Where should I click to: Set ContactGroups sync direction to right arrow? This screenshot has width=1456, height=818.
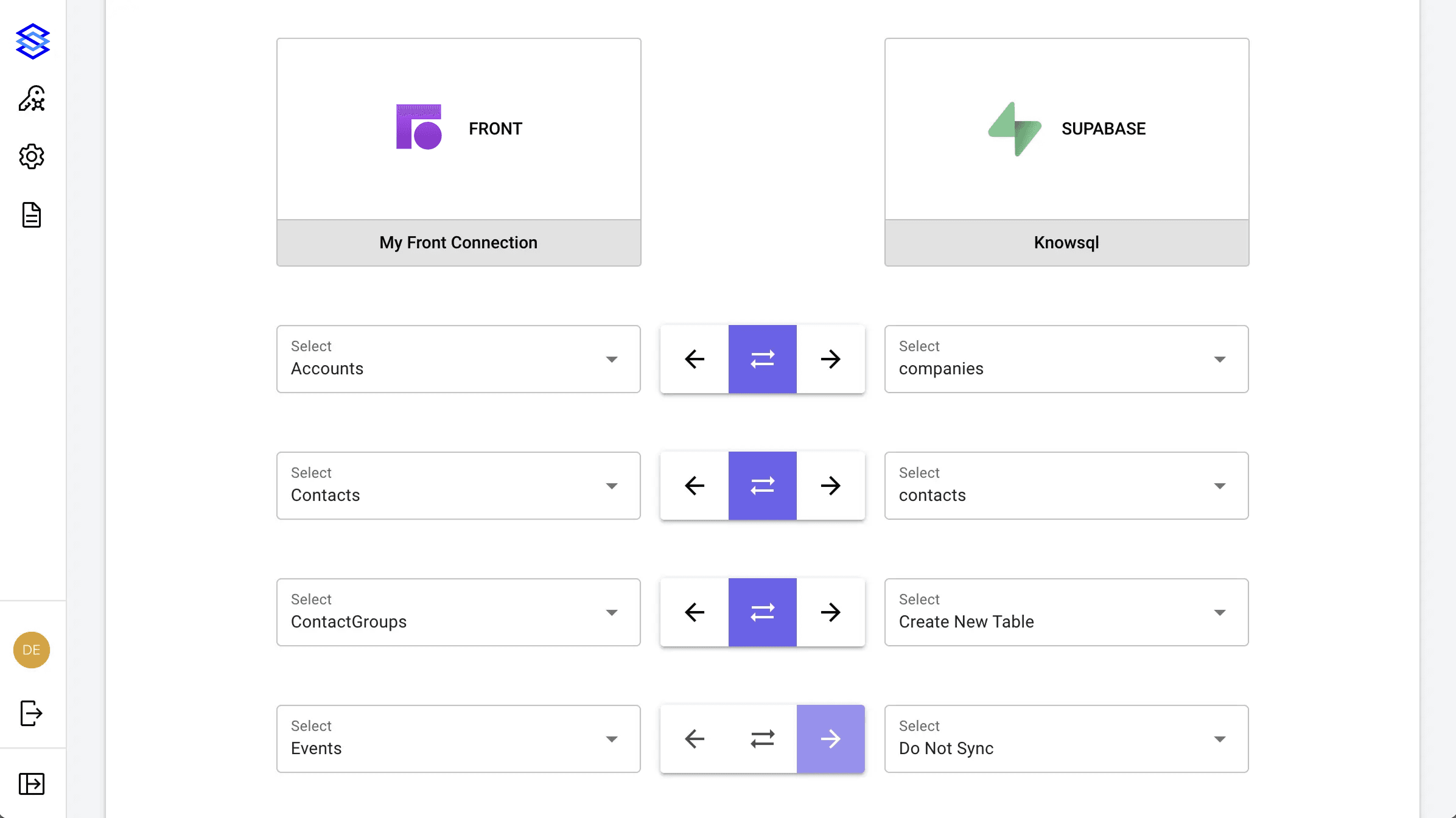click(831, 612)
